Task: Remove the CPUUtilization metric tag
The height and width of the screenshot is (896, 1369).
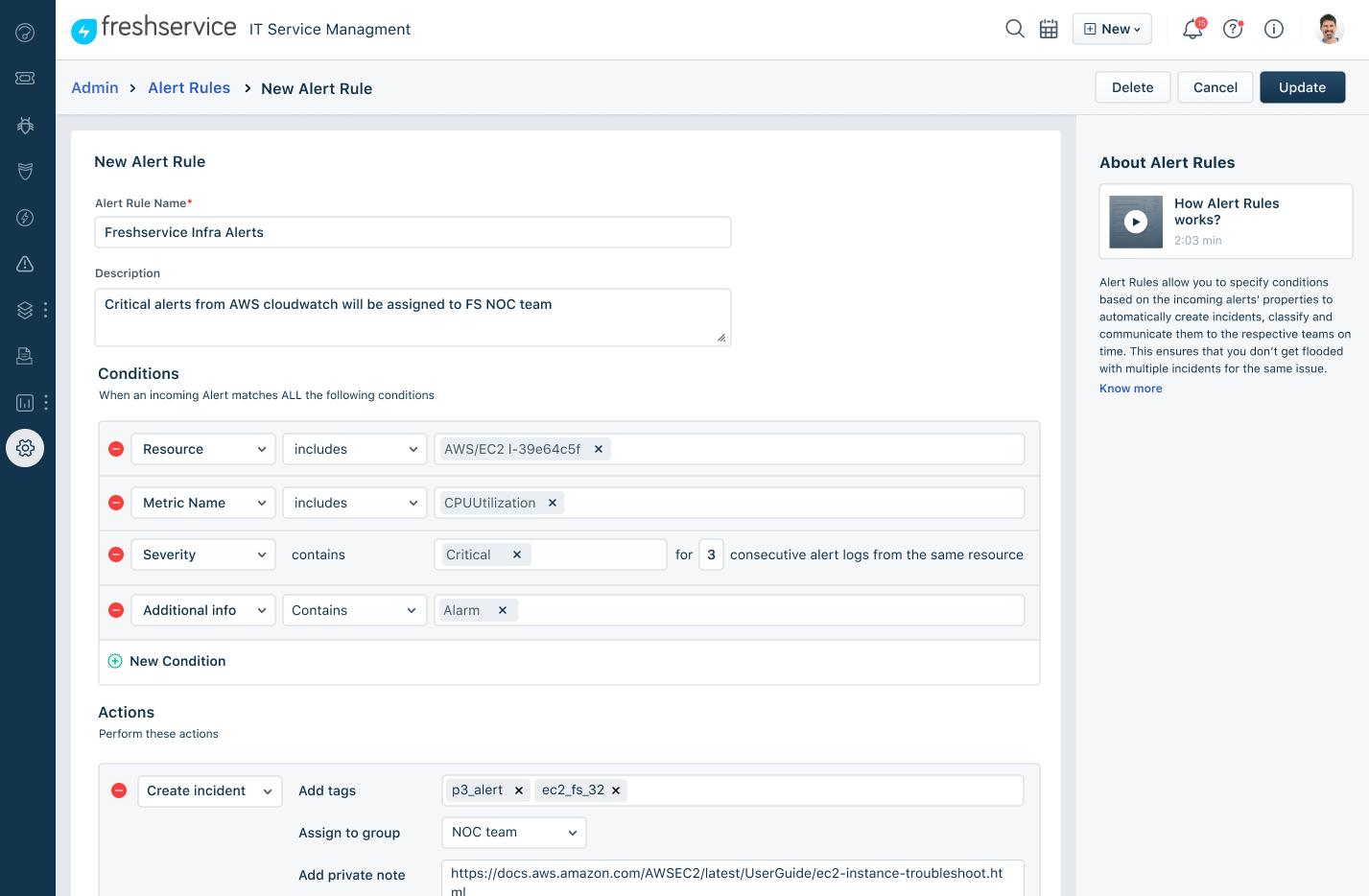Action: [x=552, y=502]
